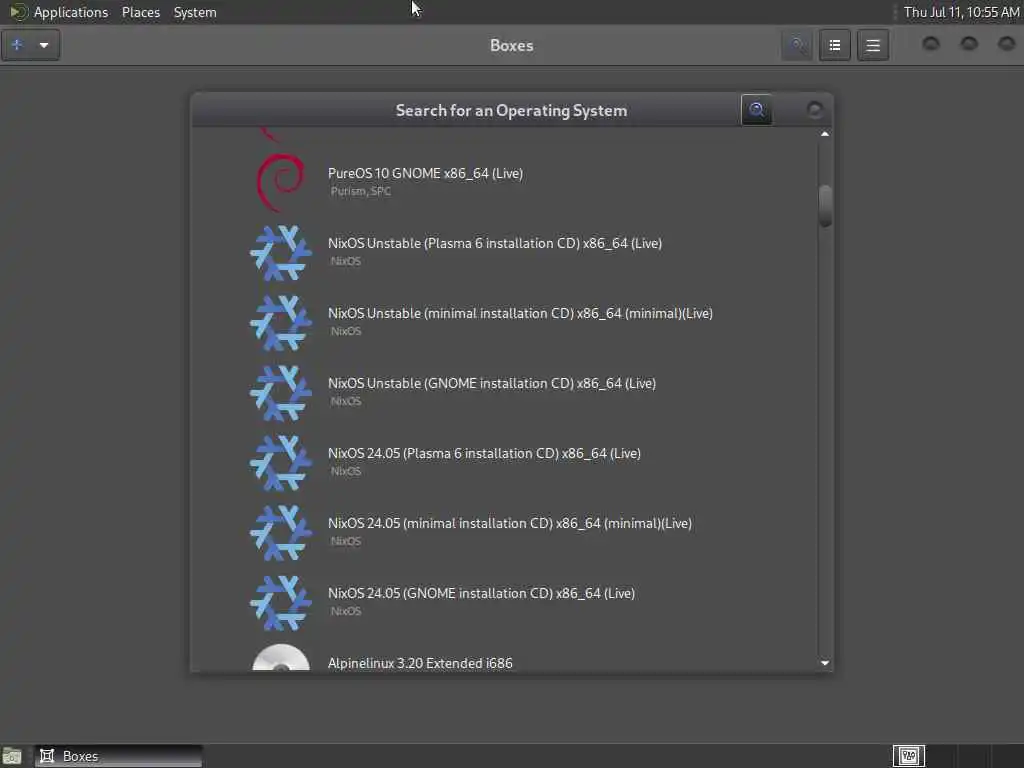Click the NixOS 24.05 GNOME snowflake icon
This screenshot has height=768, width=1024.
click(x=281, y=602)
